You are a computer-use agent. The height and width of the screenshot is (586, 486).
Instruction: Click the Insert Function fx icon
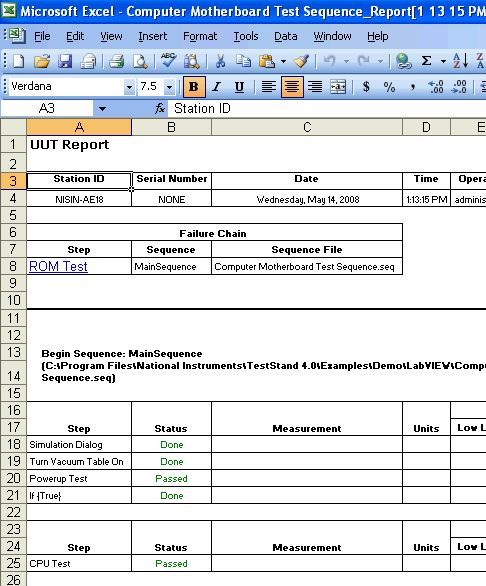tap(160, 109)
